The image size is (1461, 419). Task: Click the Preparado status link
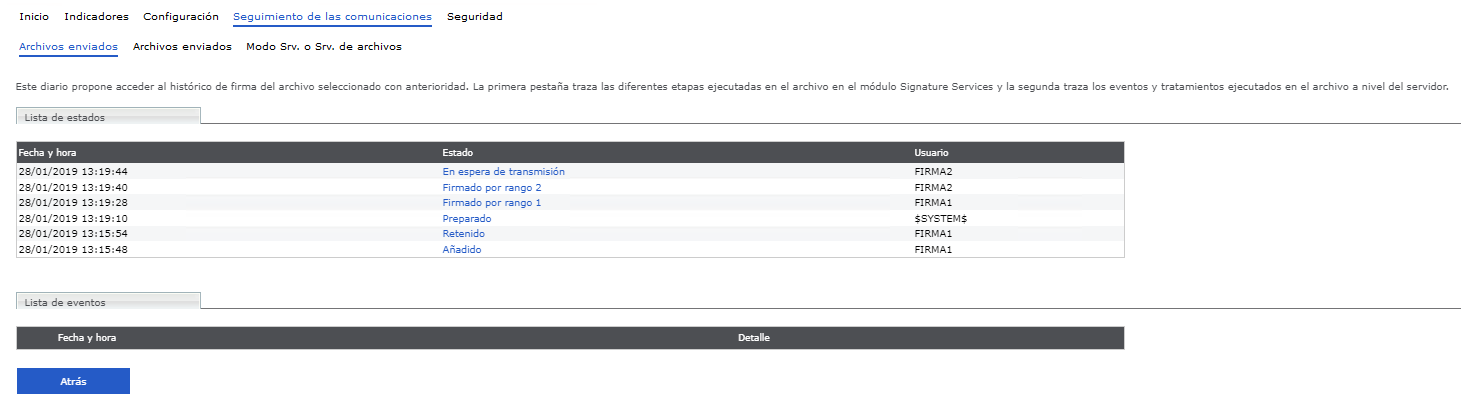pos(466,219)
